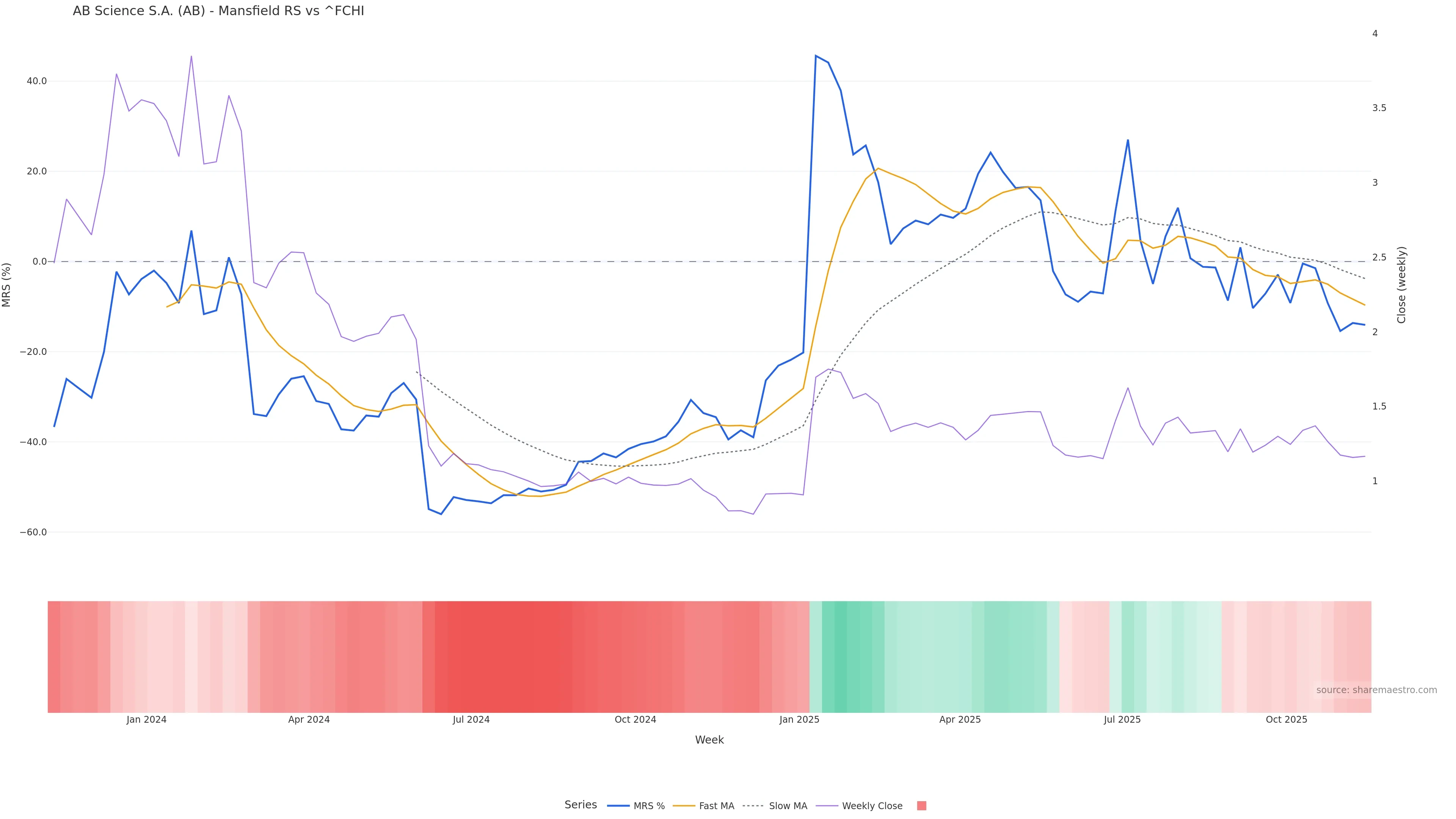Click the 0.0 left-axis tick label

click(39, 262)
